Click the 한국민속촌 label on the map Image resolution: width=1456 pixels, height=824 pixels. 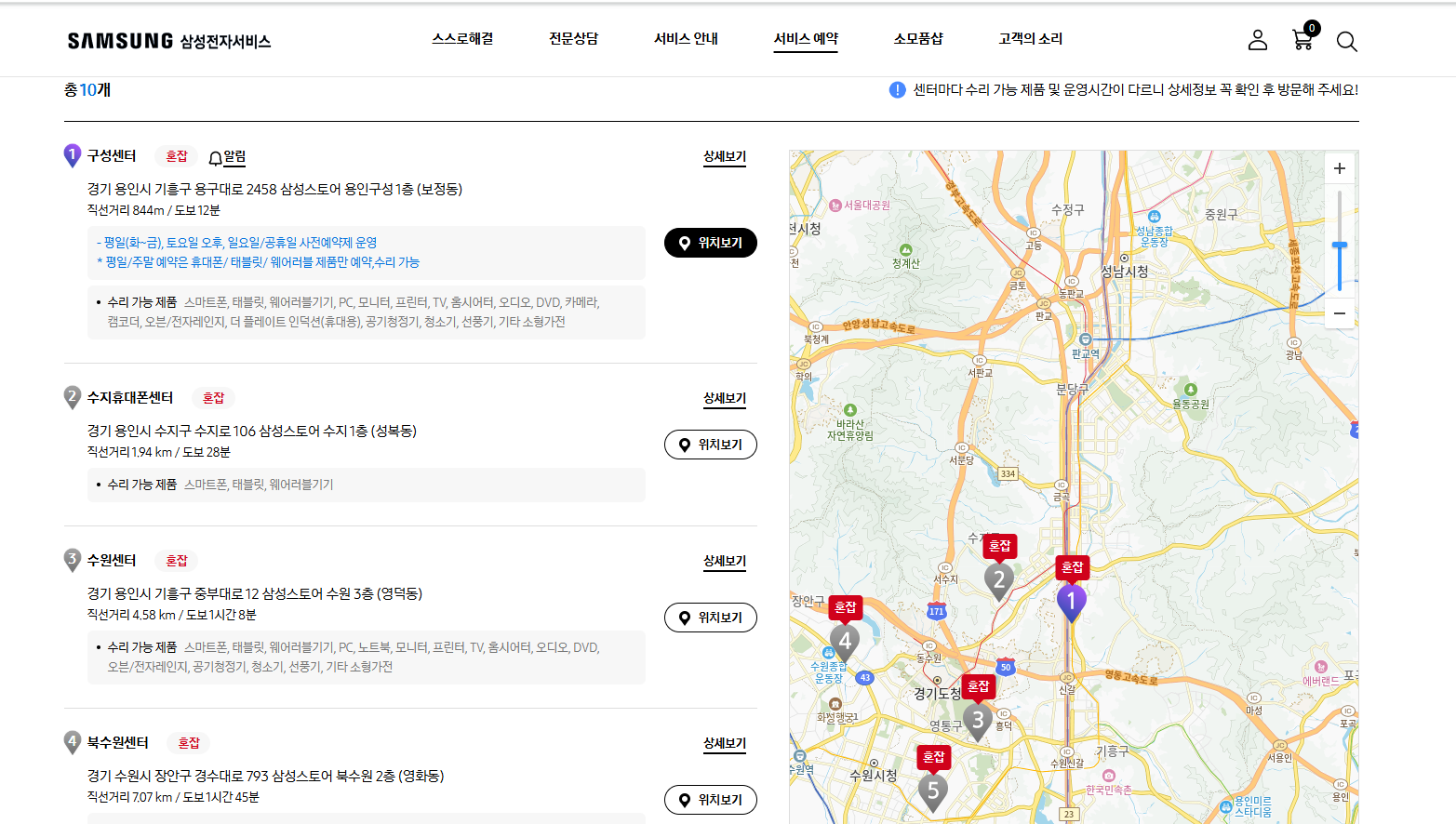(x=1109, y=790)
